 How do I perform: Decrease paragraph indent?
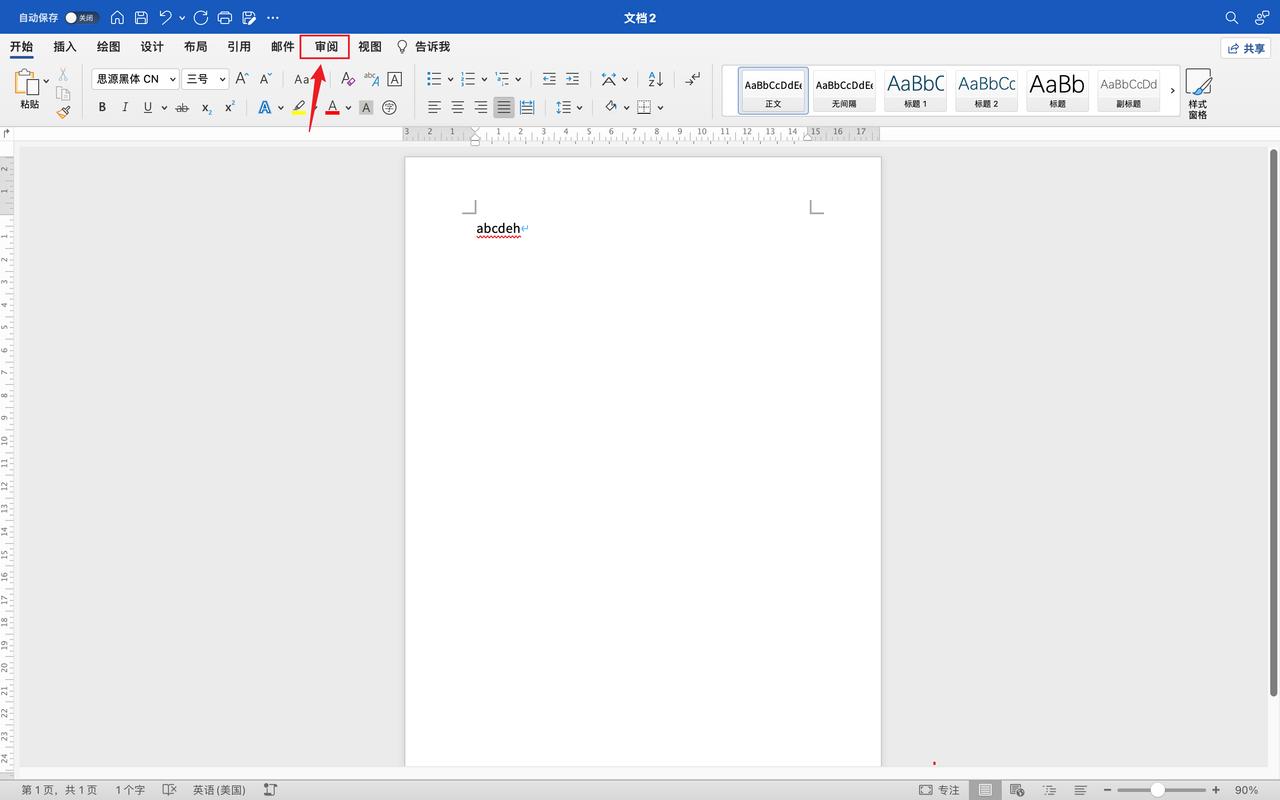(x=549, y=79)
